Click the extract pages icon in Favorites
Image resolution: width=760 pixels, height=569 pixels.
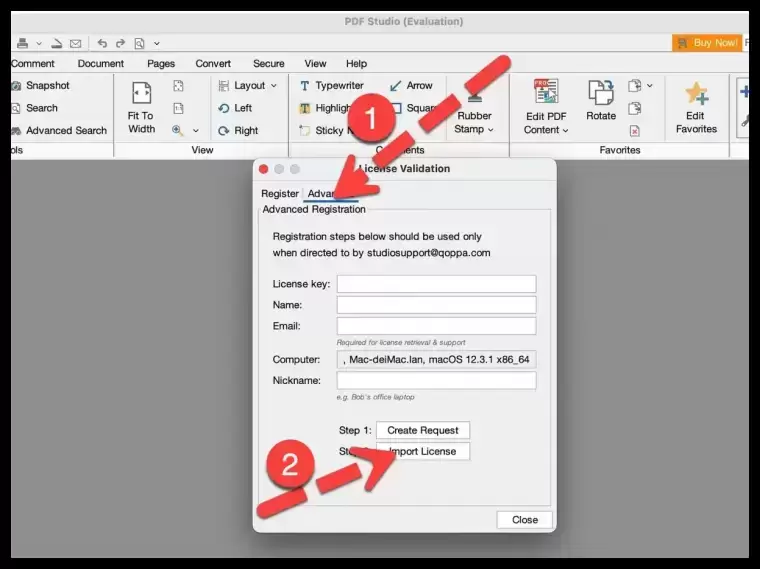click(x=634, y=108)
